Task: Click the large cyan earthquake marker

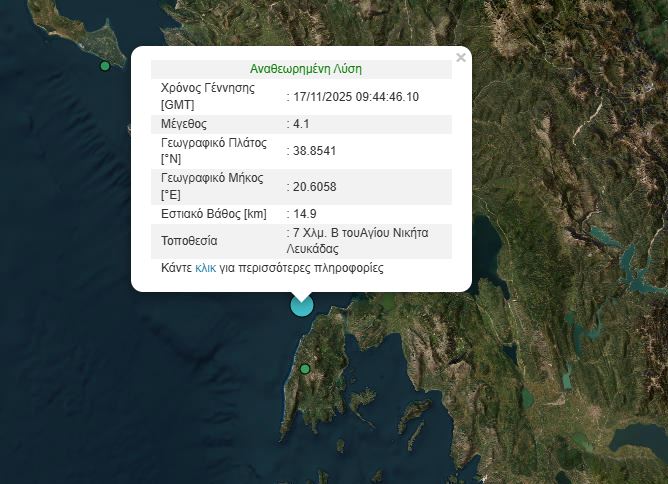Action: click(301, 305)
